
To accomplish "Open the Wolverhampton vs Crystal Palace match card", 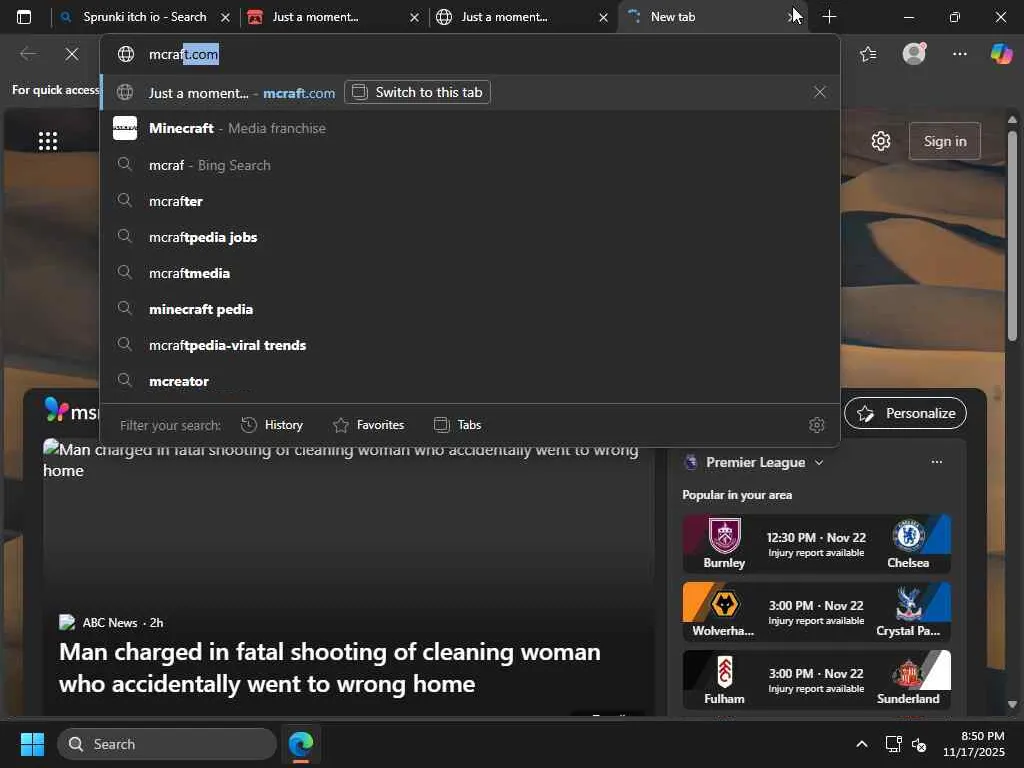I will pos(816,612).
